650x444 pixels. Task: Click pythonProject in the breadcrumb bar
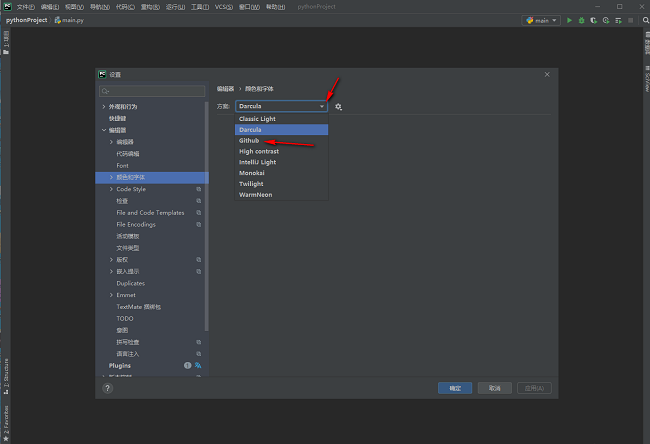[27, 20]
